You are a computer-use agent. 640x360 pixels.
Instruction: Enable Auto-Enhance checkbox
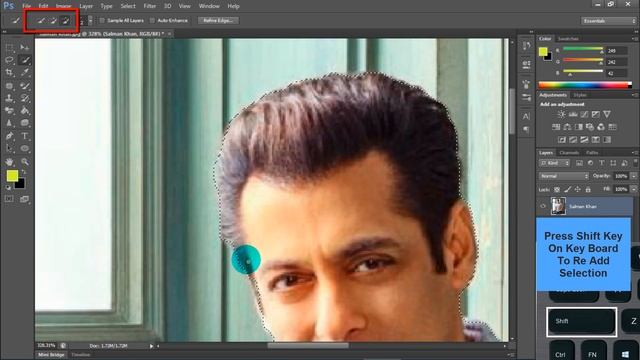click(152, 20)
